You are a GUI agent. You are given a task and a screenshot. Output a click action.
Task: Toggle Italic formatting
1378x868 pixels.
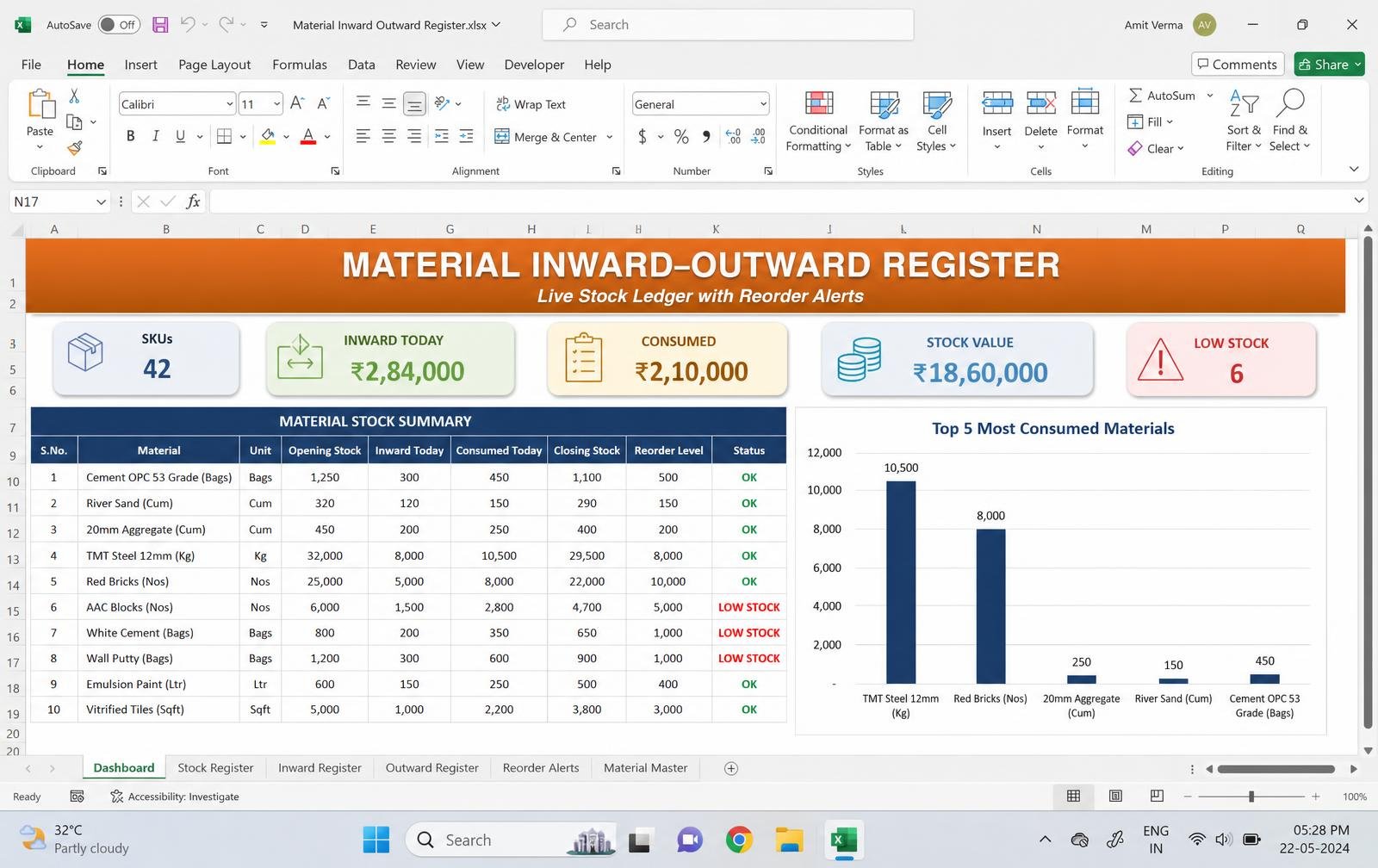point(156,136)
